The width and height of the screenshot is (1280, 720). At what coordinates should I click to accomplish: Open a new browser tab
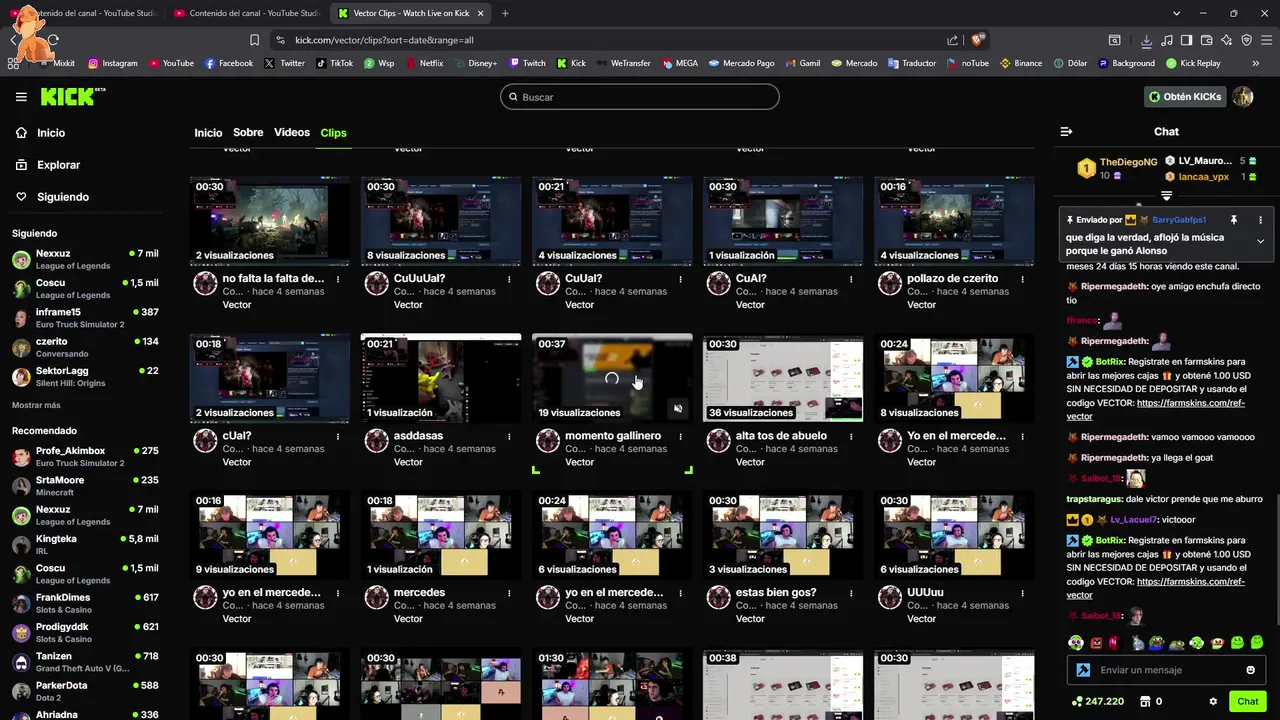504,13
